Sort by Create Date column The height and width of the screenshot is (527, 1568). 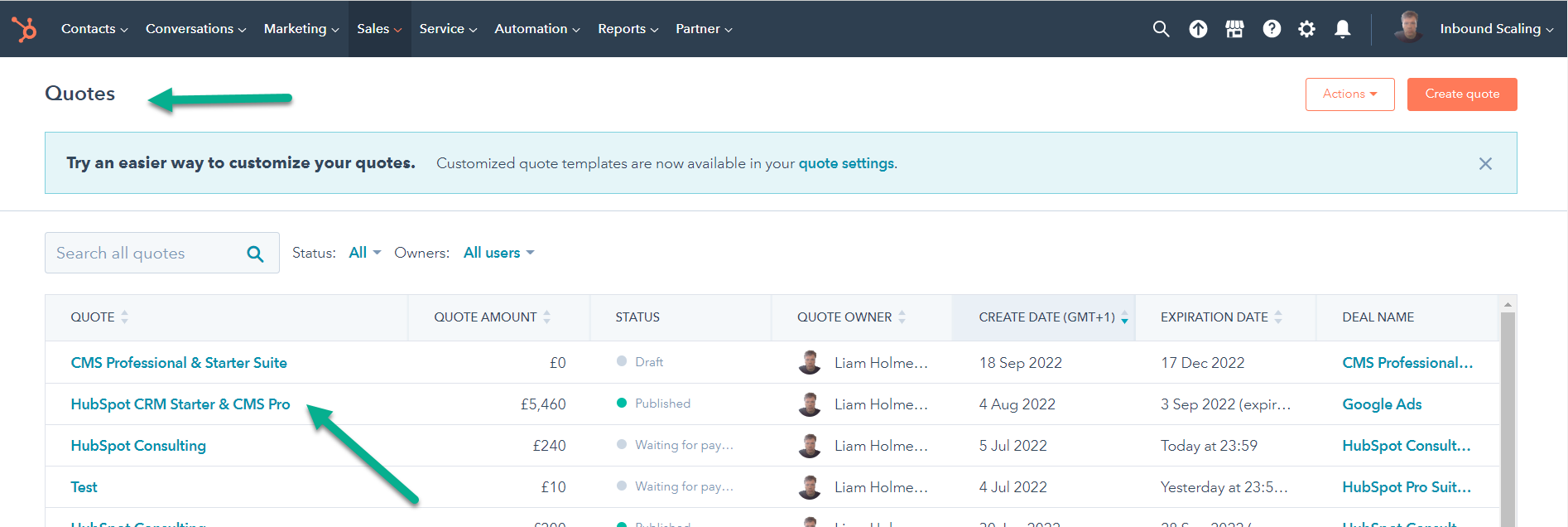click(1046, 317)
